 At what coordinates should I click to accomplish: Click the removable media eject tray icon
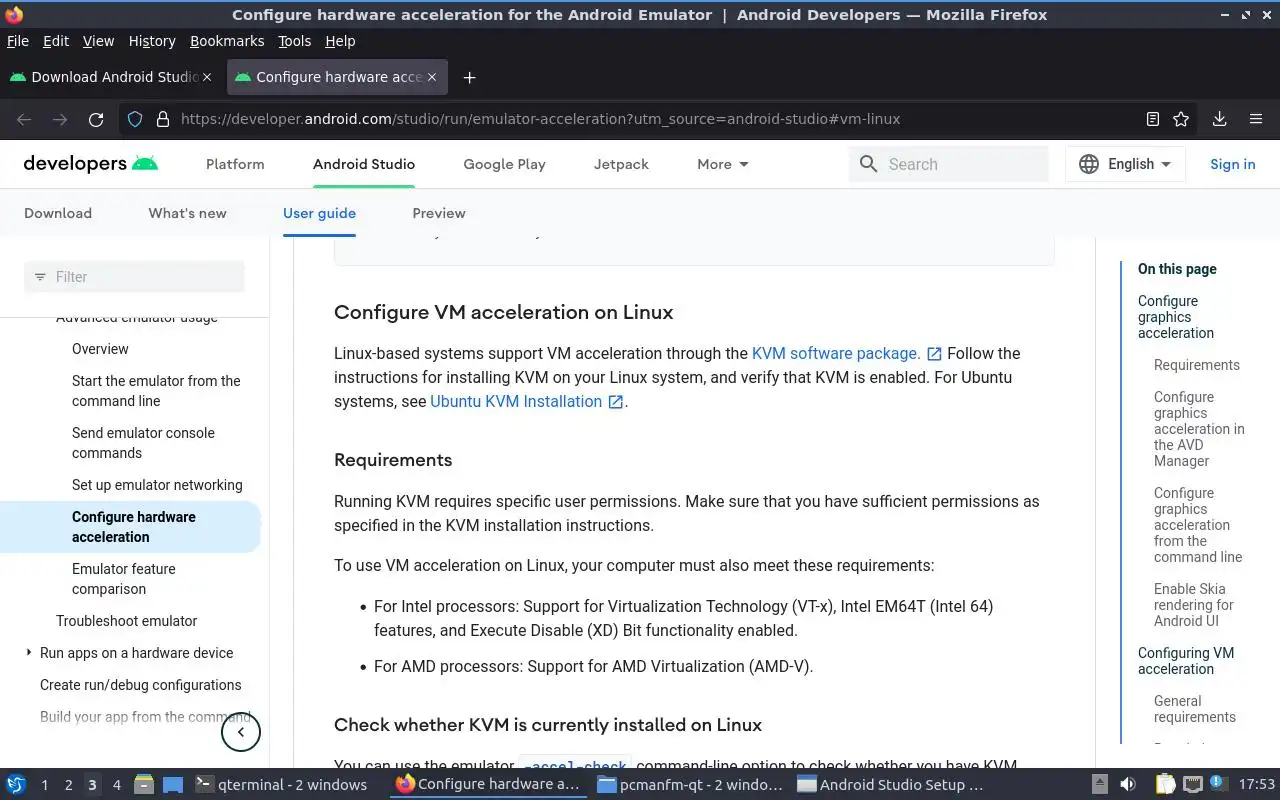click(x=1099, y=784)
